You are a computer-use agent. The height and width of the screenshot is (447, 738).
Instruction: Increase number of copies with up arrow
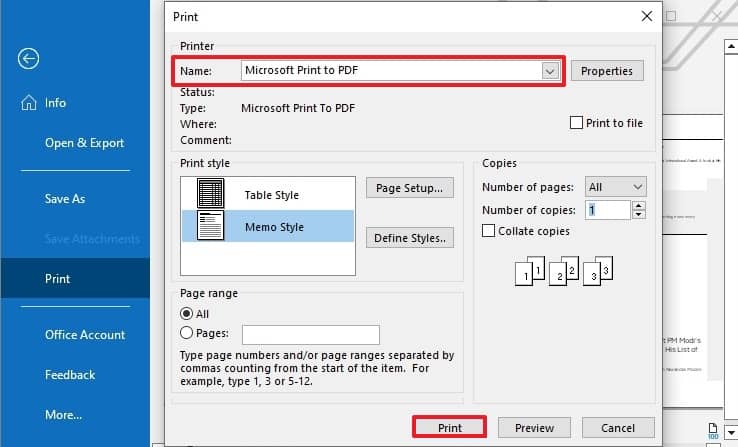click(639, 206)
